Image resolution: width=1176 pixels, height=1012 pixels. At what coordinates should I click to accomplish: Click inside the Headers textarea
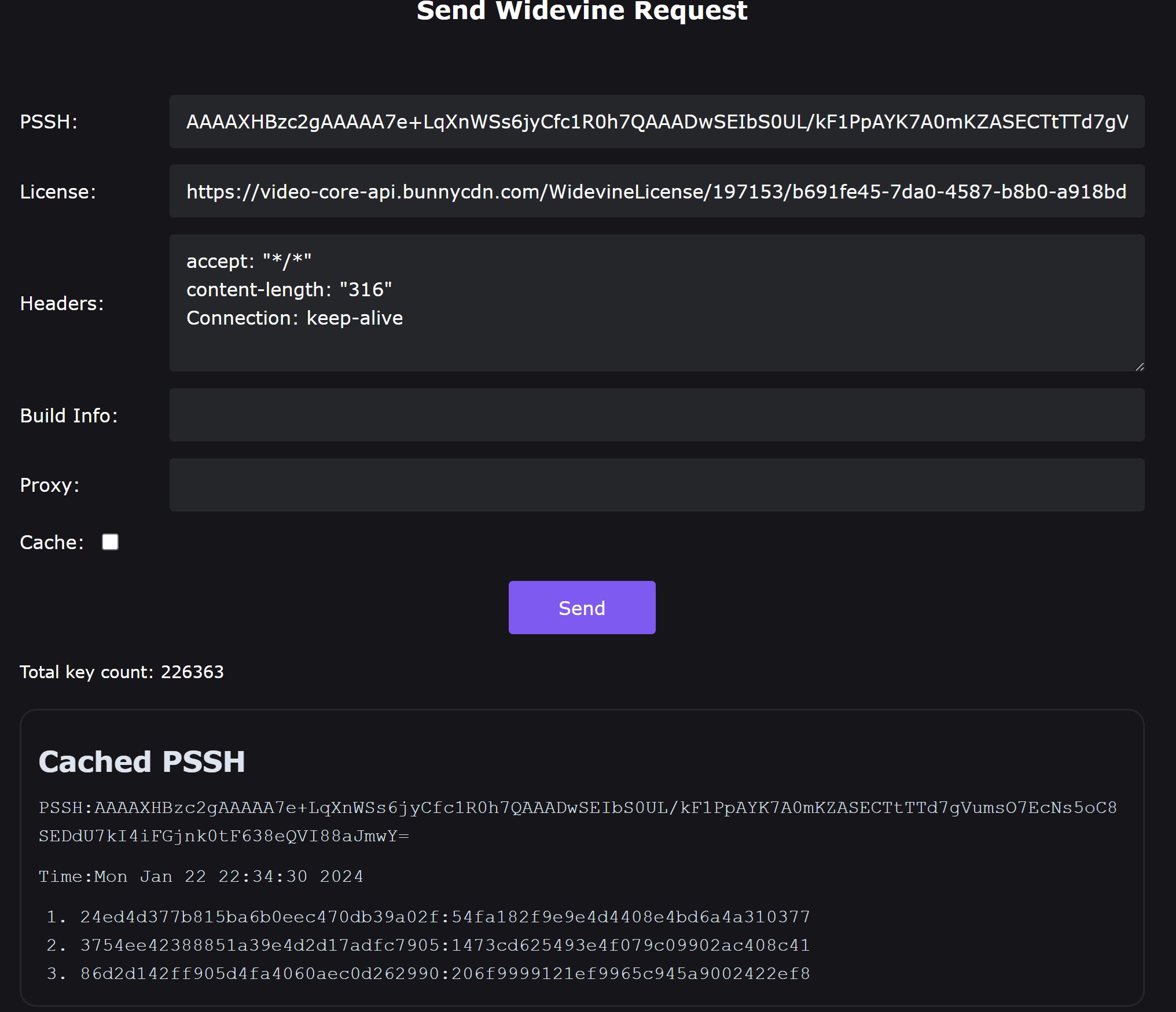click(656, 344)
